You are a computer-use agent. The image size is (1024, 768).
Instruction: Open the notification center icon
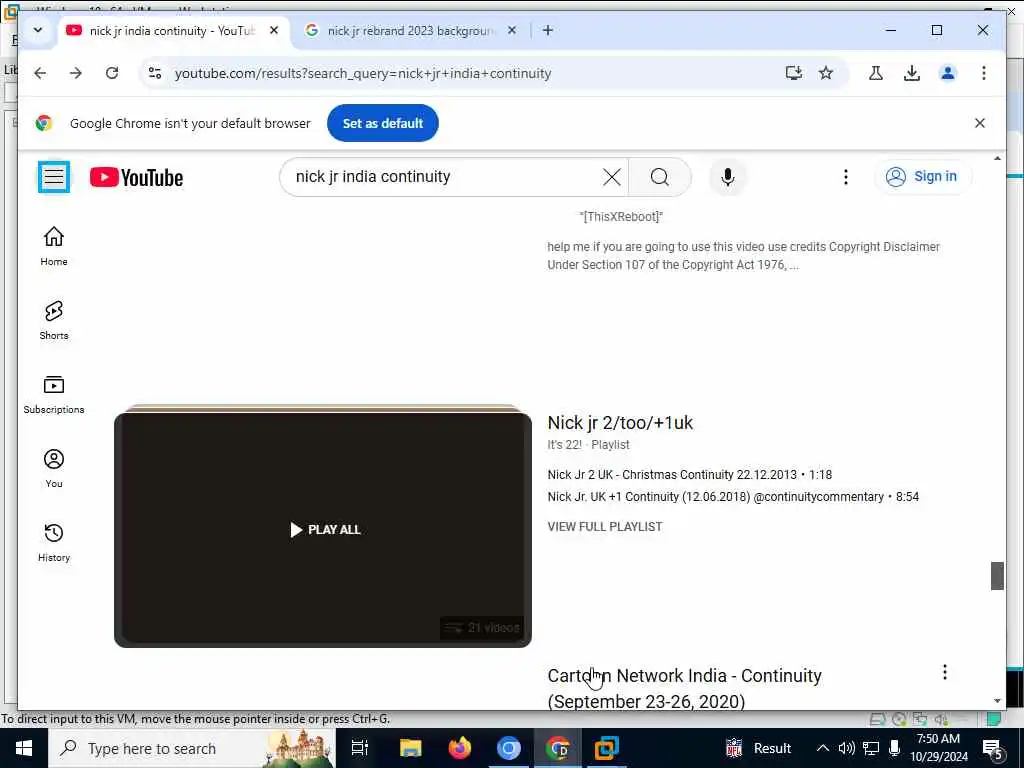coord(993,748)
